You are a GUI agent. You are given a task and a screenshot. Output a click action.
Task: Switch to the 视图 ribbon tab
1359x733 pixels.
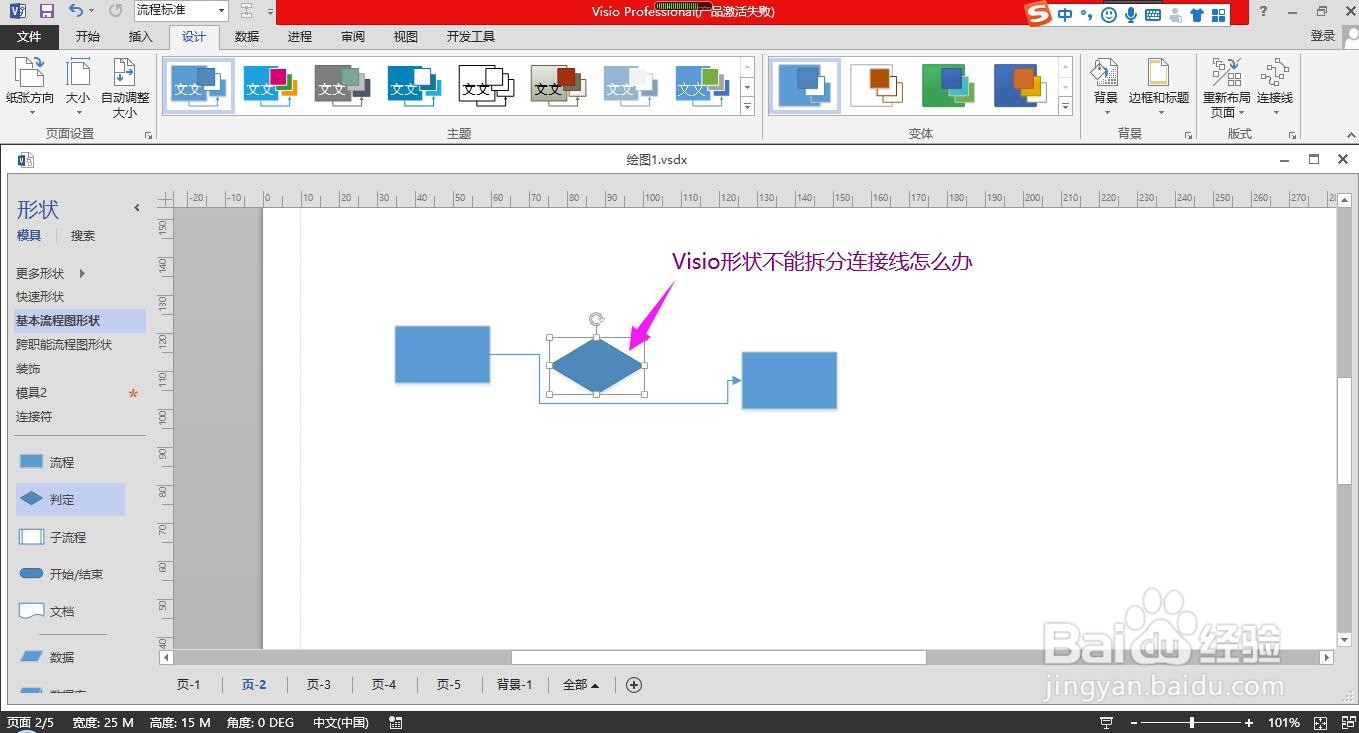[406, 36]
